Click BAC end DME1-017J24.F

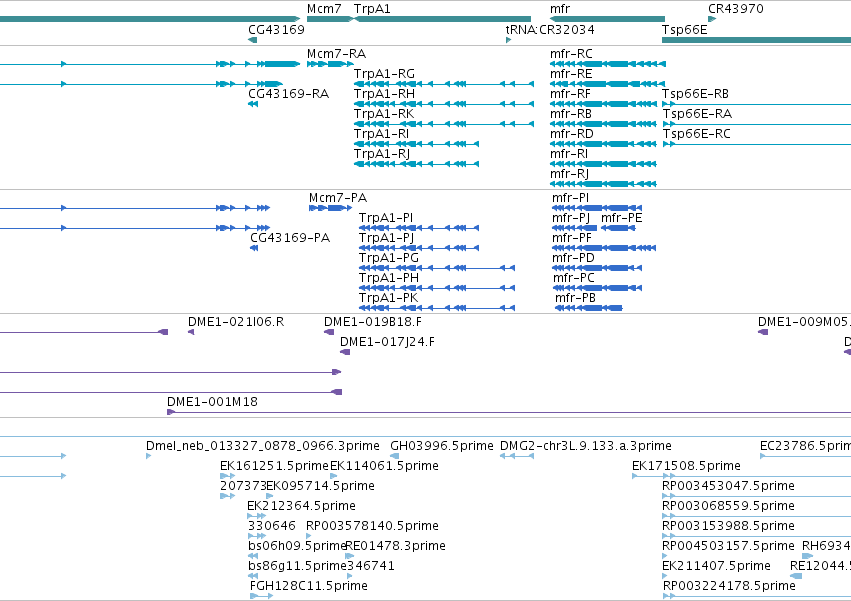[387, 342]
